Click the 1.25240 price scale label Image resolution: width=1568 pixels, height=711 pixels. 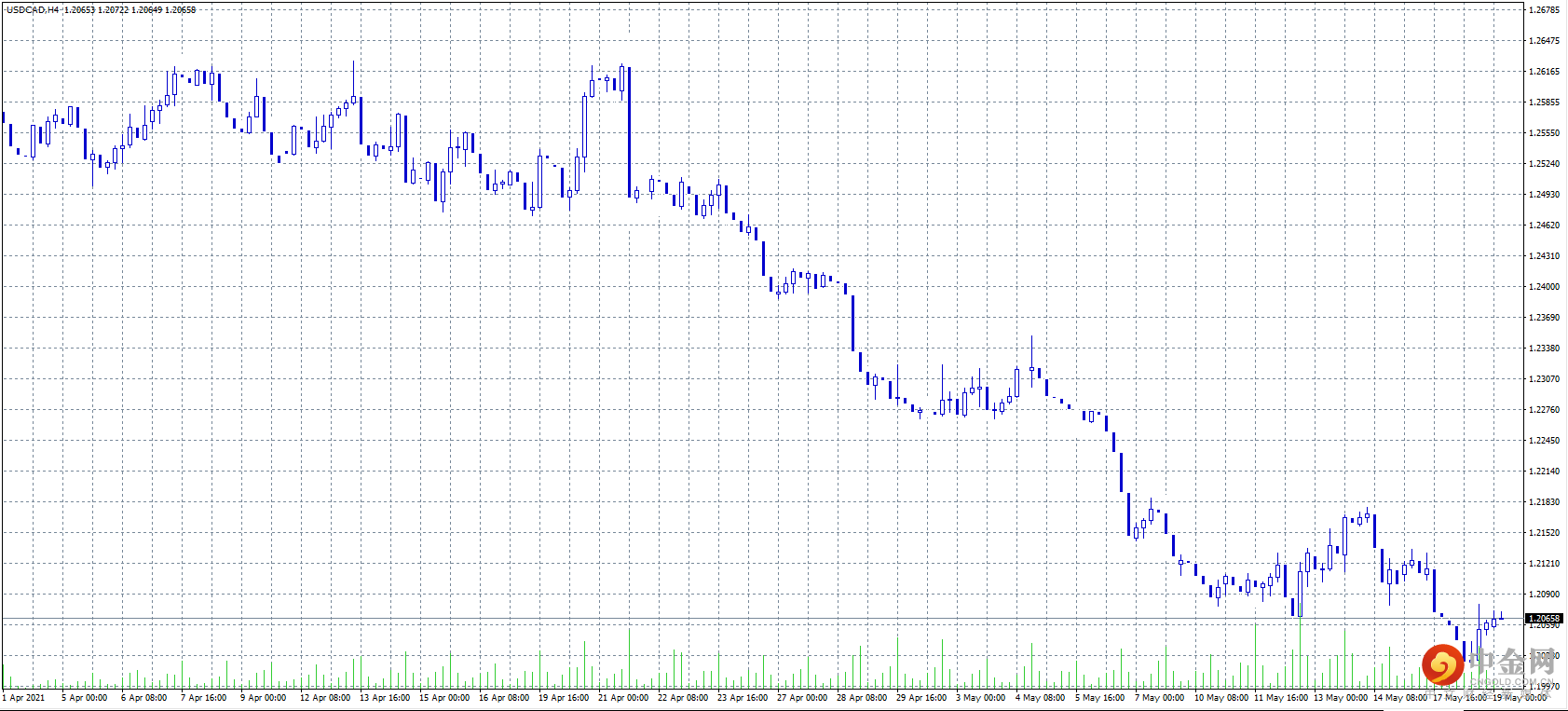coord(1544,164)
